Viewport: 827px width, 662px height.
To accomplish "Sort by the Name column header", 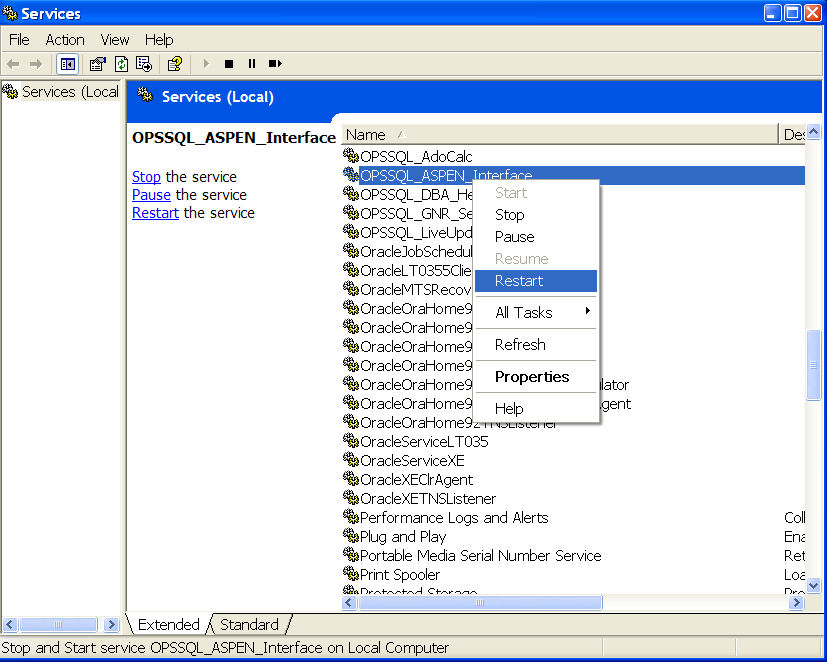I will (560, 135).
